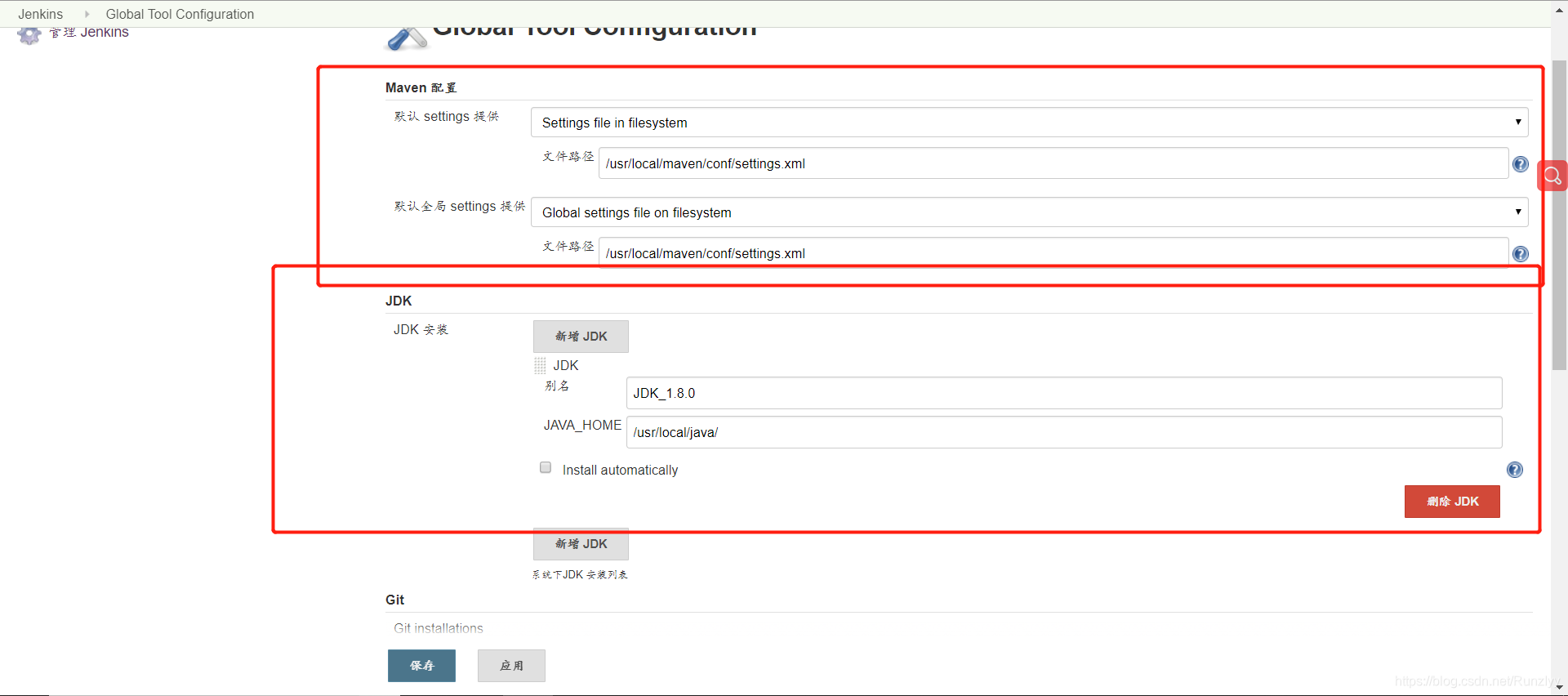Focus the JDK alias field JDK_1.8.0
Screen dimensions: 1568x696
1064,393
